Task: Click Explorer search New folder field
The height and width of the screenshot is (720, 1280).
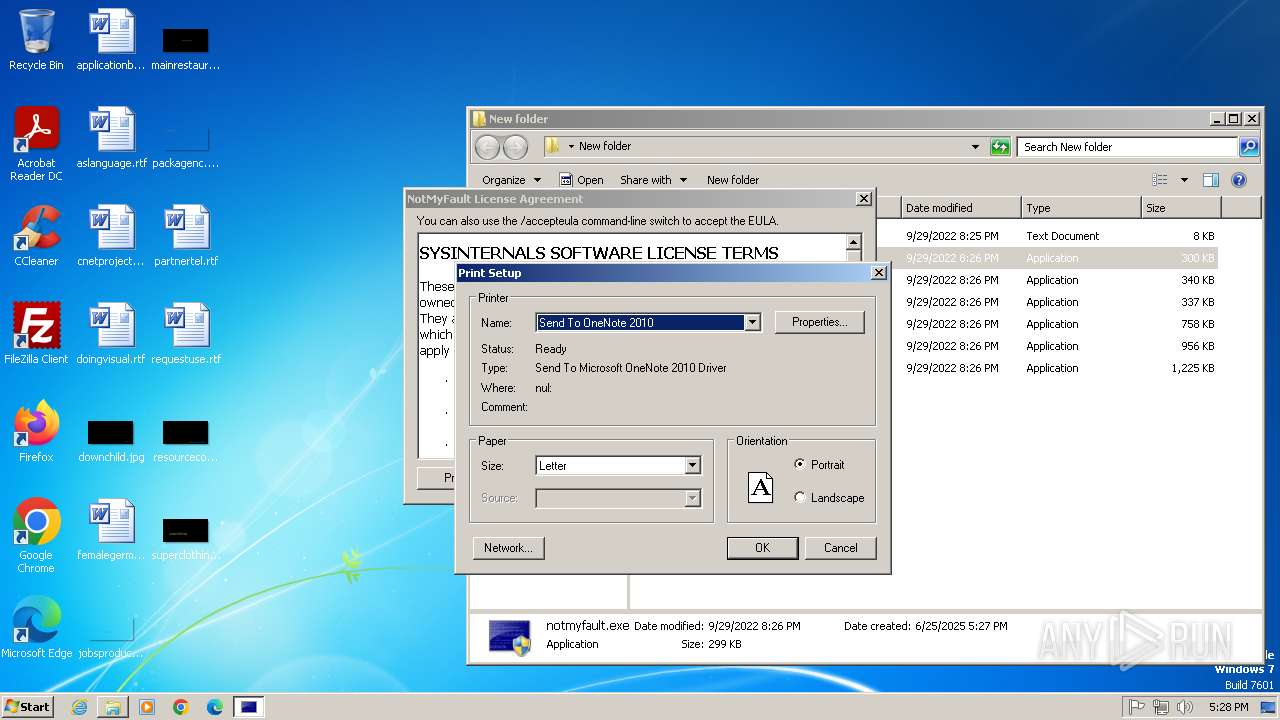Action: [x=1128, y=147]
